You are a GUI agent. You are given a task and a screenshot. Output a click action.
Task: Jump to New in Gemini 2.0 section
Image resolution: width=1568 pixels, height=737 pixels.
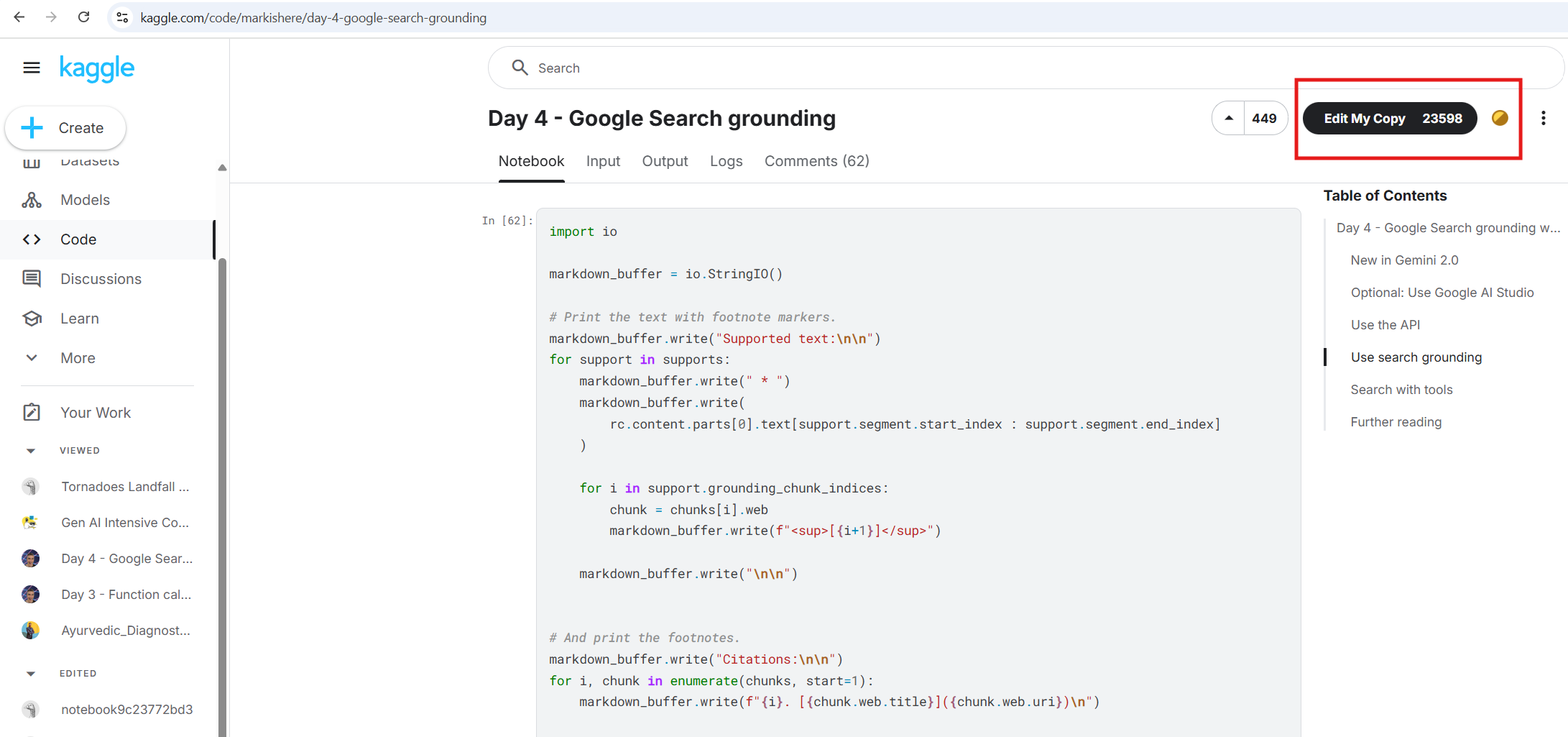pyautogui.click(x=1404, y=260)
